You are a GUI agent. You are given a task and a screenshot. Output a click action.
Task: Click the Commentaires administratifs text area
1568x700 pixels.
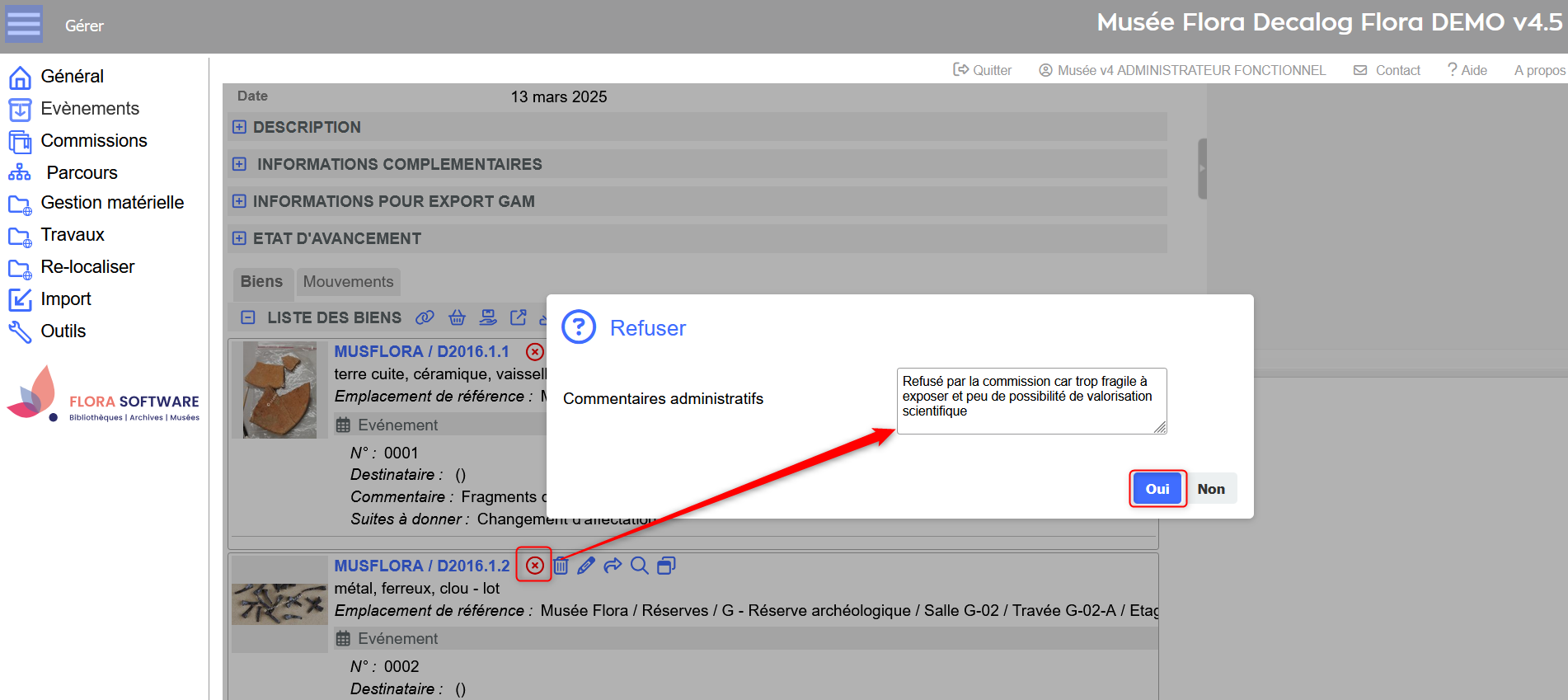pyautogui.click(x=1030, y=401)
